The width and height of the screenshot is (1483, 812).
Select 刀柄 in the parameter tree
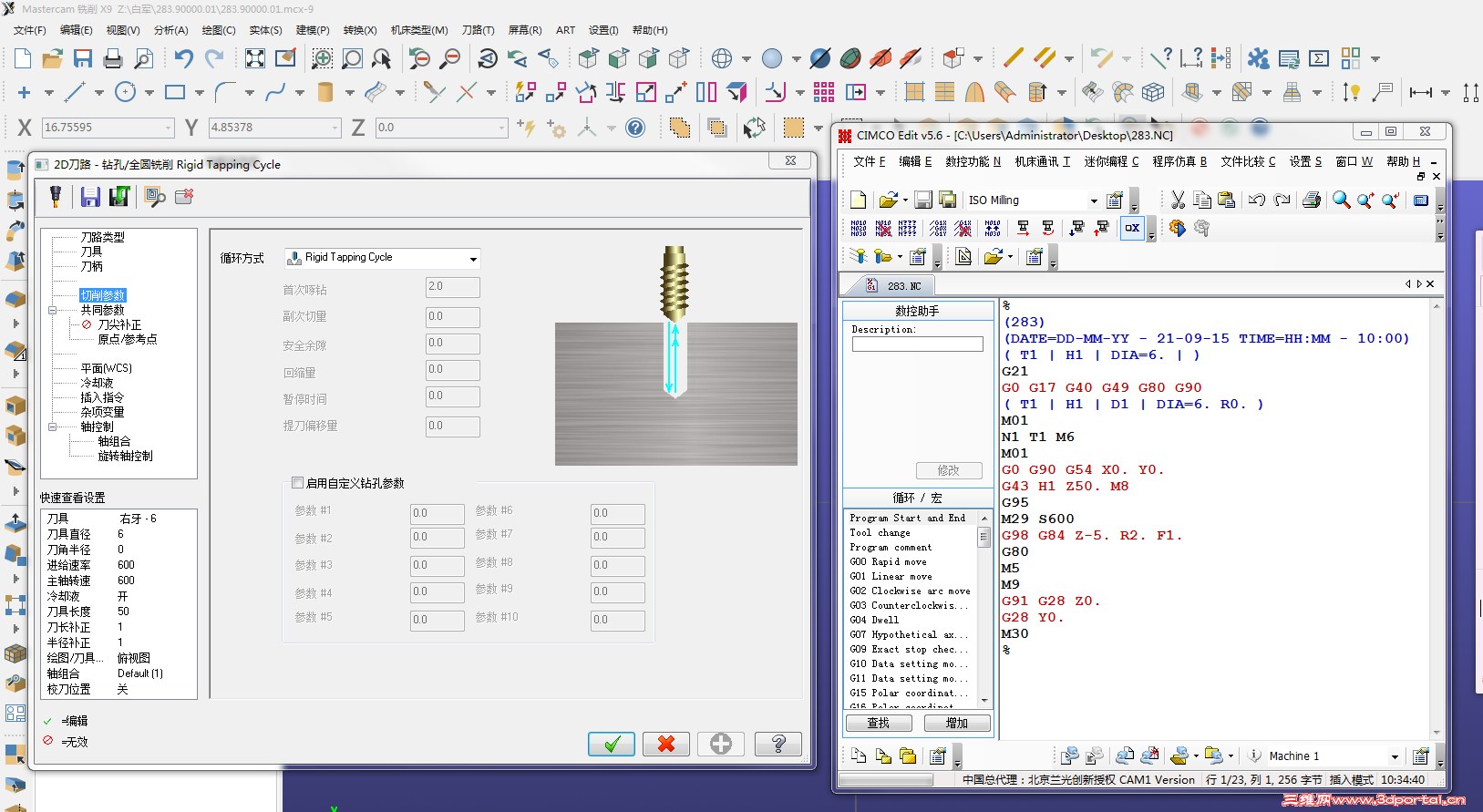(91, 266)
